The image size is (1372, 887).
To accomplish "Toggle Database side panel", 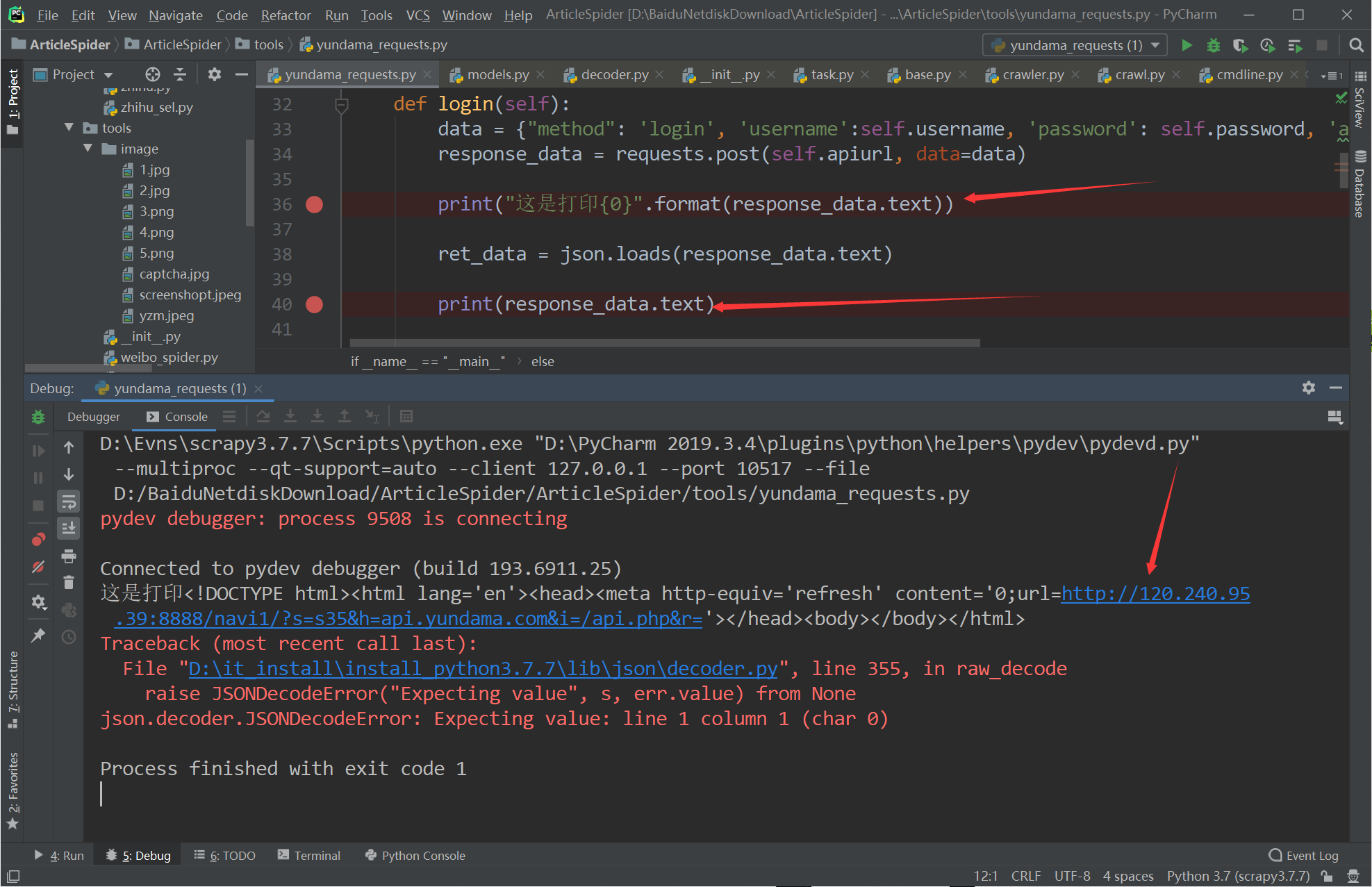I will point(1359,185).
